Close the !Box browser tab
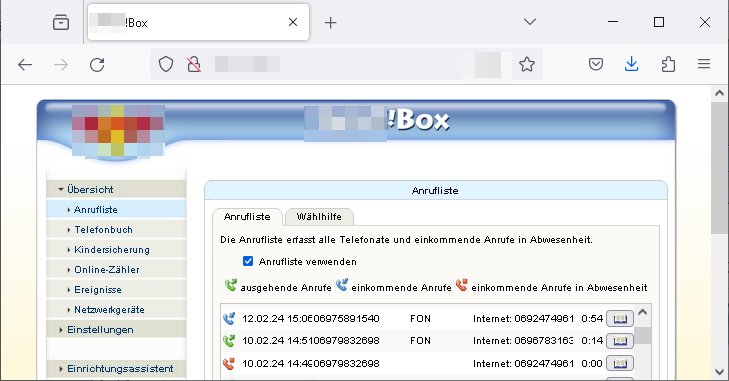 293,22
